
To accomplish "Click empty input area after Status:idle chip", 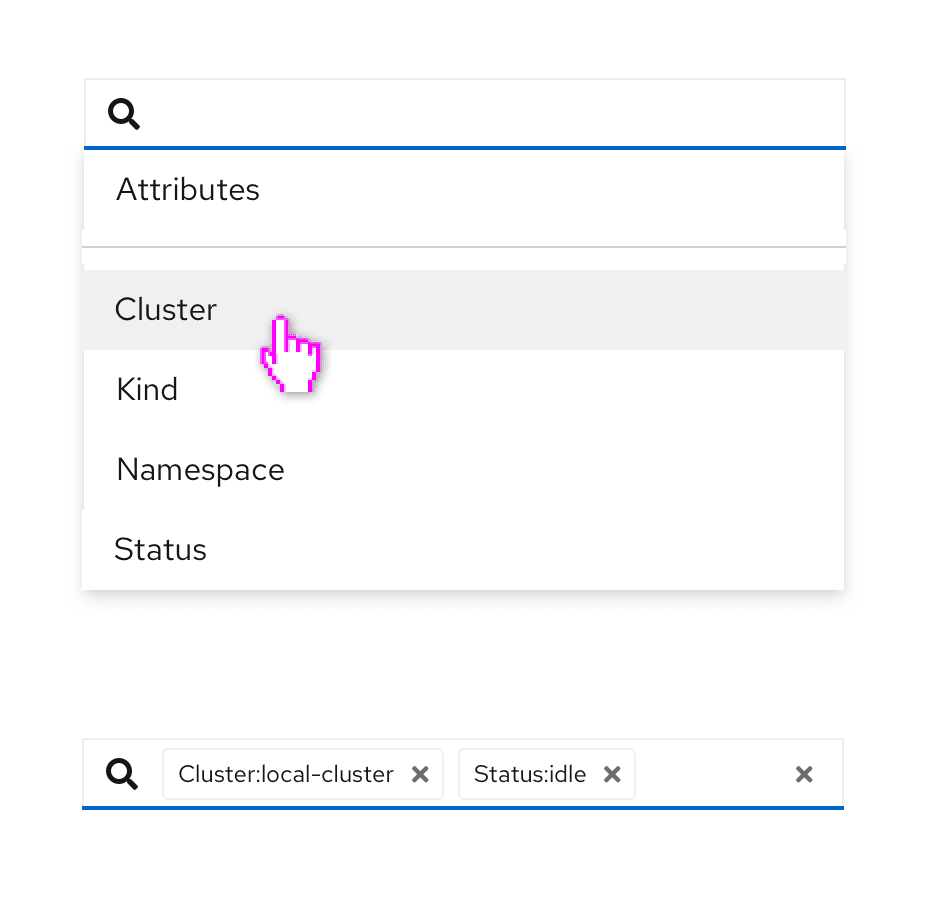I will 710,774.
